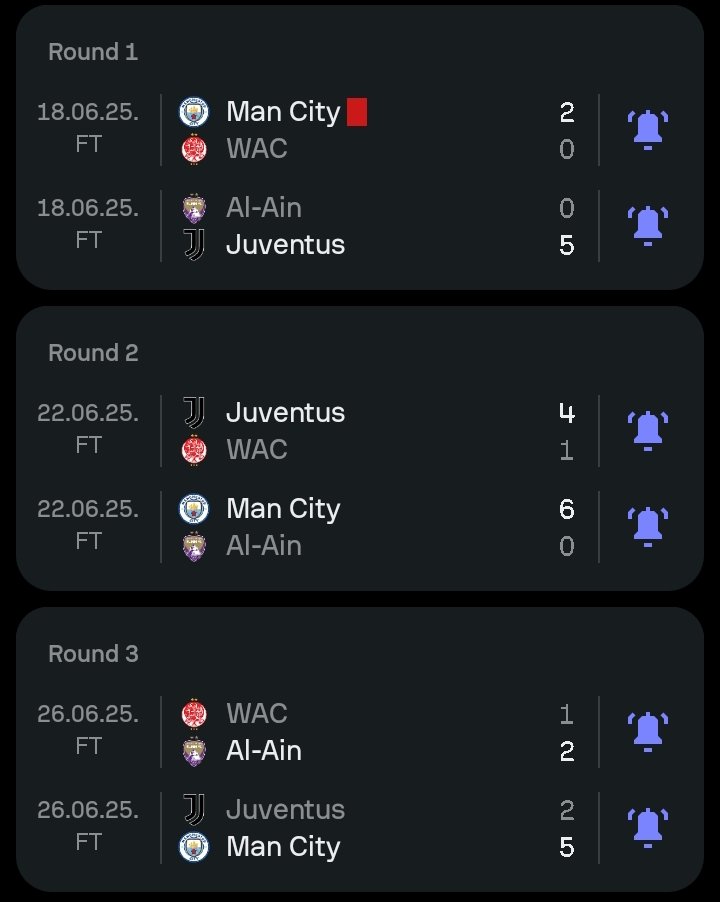This screenshot has height=902, width=720.
Task: Click Juventus logo in Round 2 match
Action: (x=194, y=412)
